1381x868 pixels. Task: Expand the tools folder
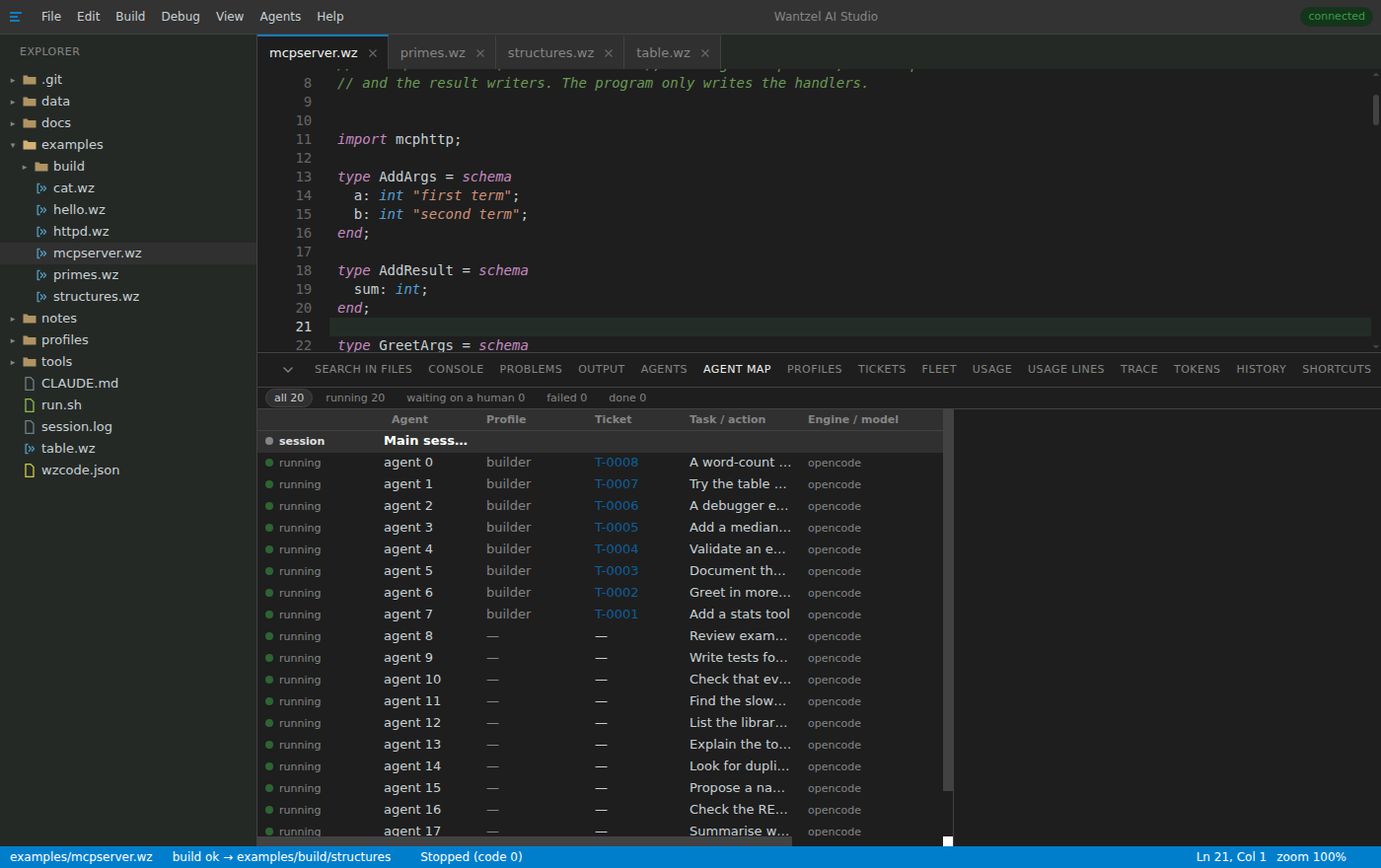coord(13,363)
